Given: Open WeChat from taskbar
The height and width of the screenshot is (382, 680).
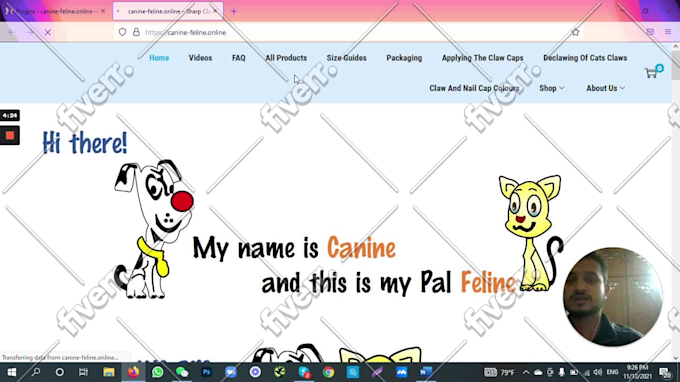Looking at the screenshot, I should tap(182, 372).
